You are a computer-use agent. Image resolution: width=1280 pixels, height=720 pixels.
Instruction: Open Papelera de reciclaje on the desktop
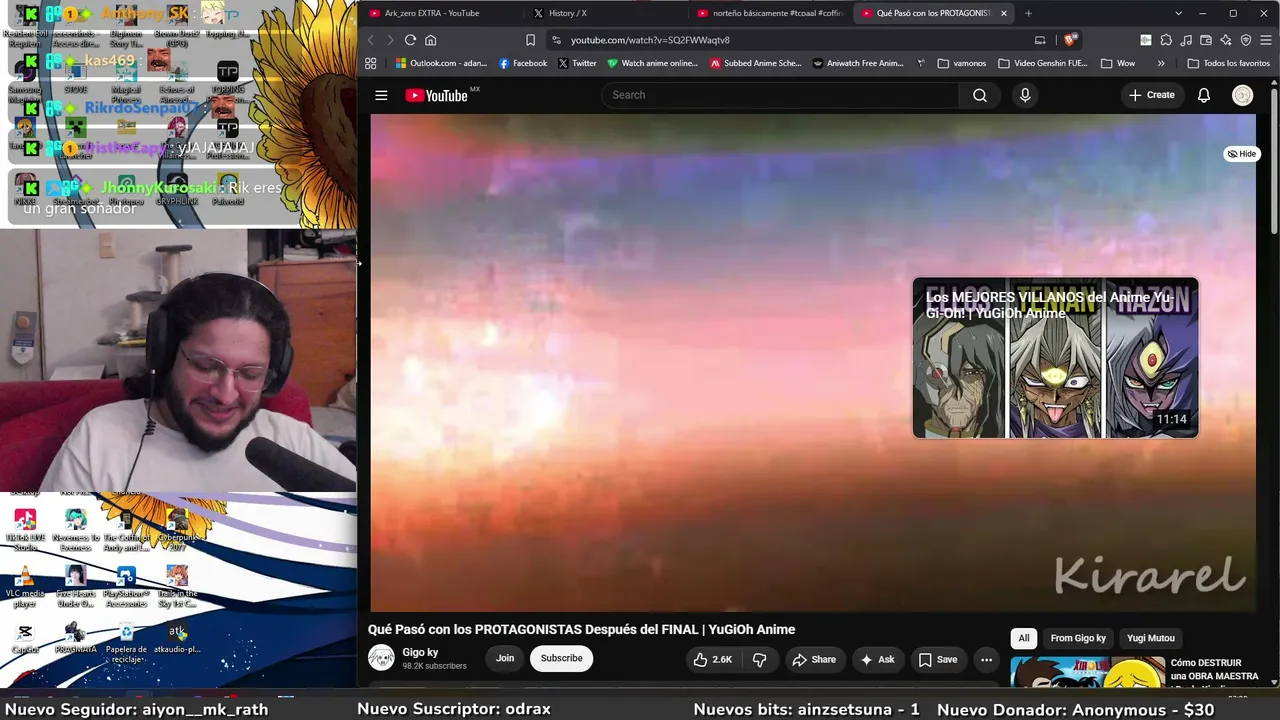click(126, 642)
